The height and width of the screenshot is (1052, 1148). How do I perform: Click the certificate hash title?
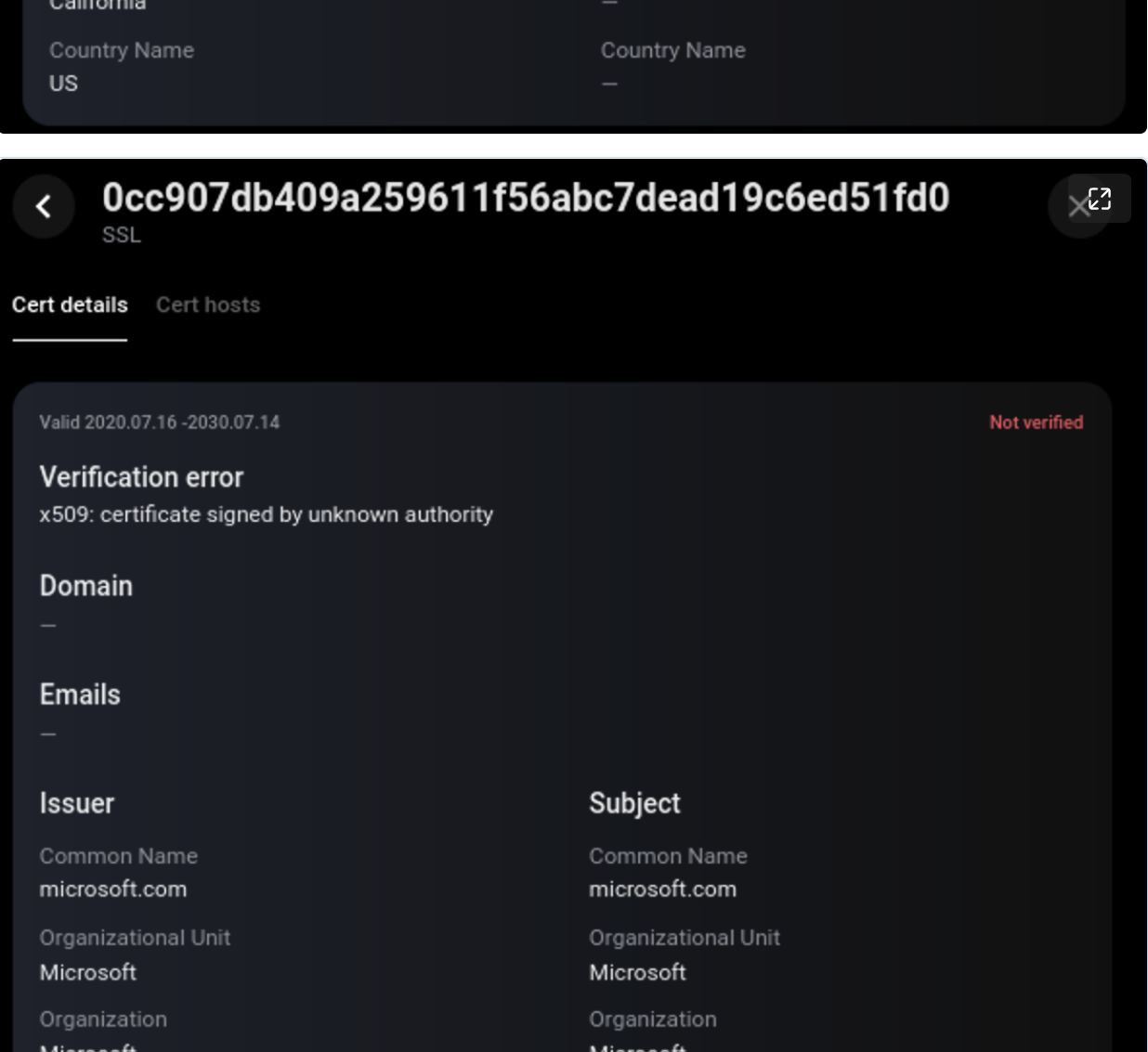526,198
